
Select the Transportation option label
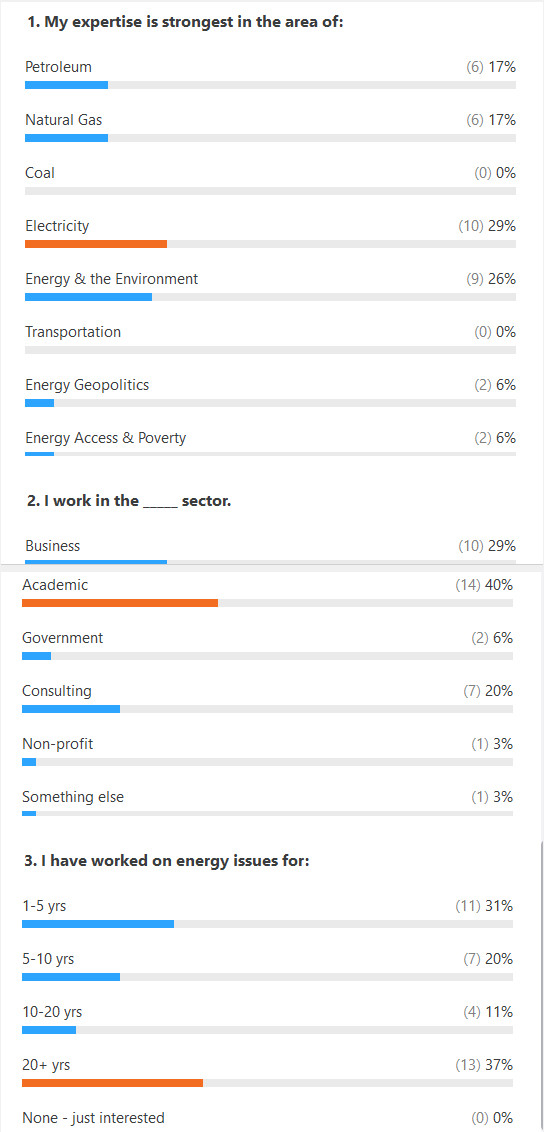(x=73, y=332)
